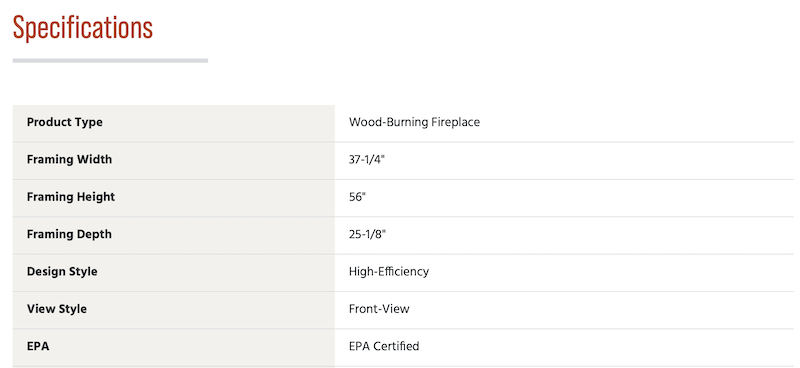The width and height of the screenshot is (800, 368).
Task: Select the Framing Depth label
Action: (x=69, y=234)
